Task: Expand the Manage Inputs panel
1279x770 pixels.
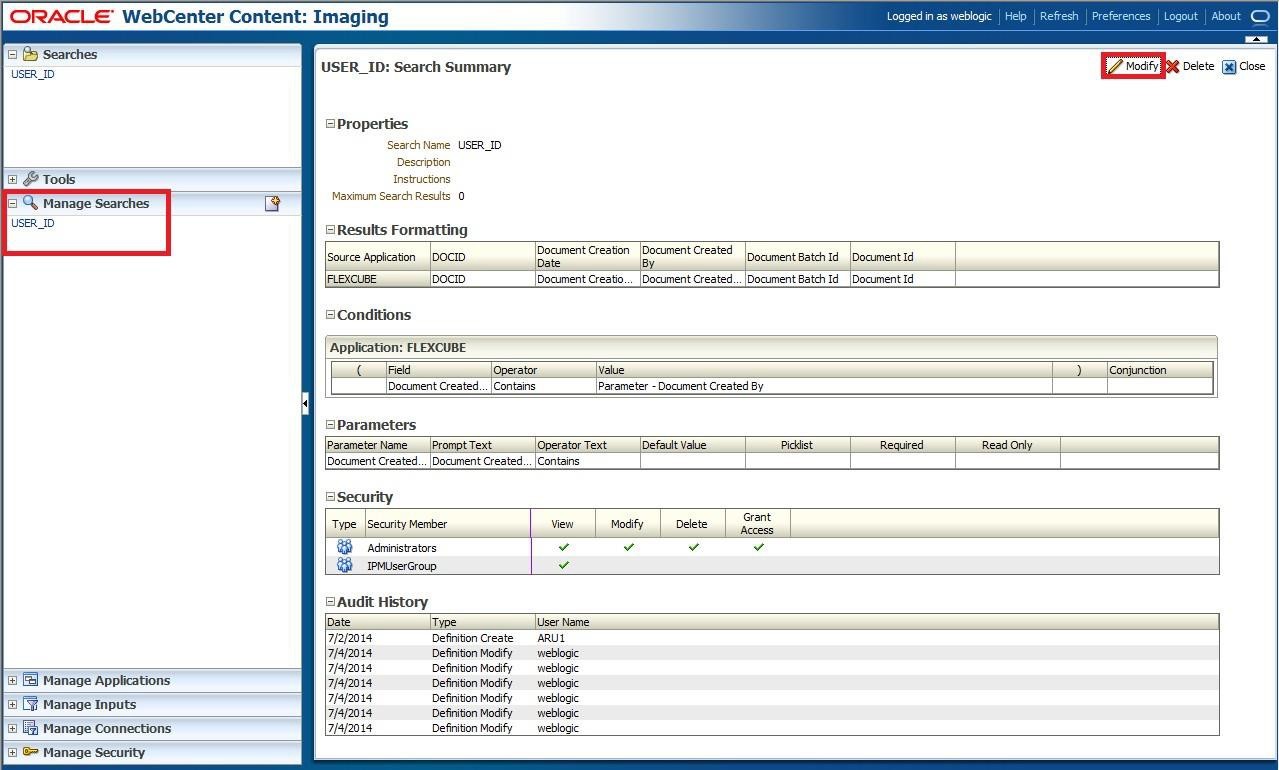Action: click(x=12, y=705)
